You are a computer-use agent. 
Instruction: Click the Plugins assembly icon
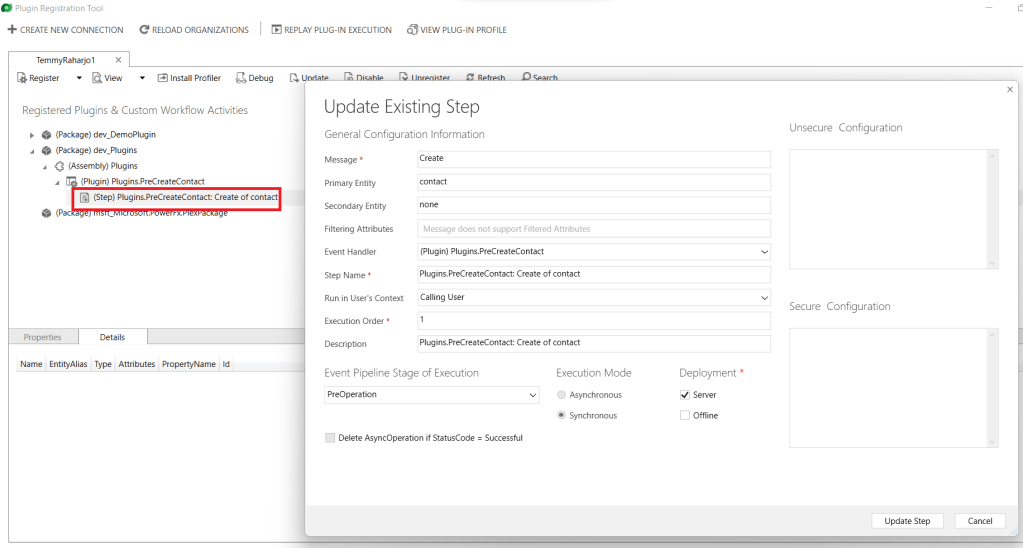59,166
